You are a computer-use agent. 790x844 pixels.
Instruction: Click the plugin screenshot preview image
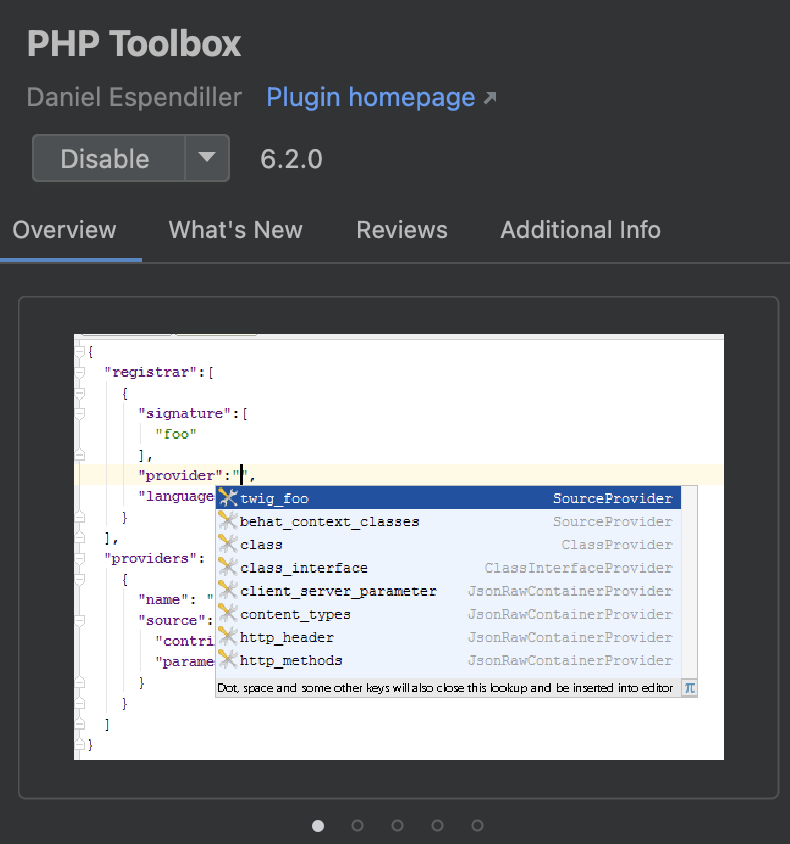[x=399, y=547]
